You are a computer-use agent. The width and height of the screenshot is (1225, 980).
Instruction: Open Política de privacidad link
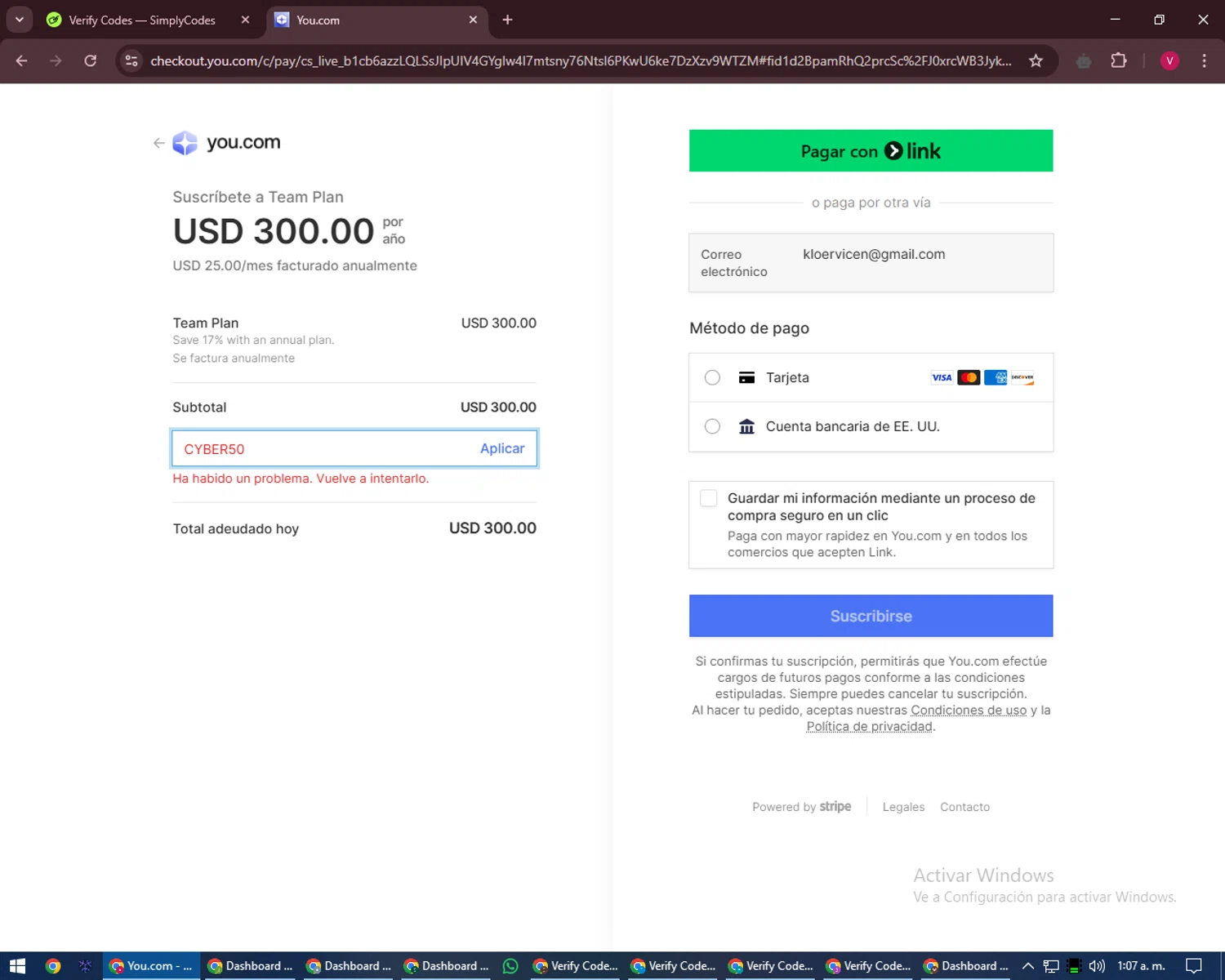(x=869, y=726)
